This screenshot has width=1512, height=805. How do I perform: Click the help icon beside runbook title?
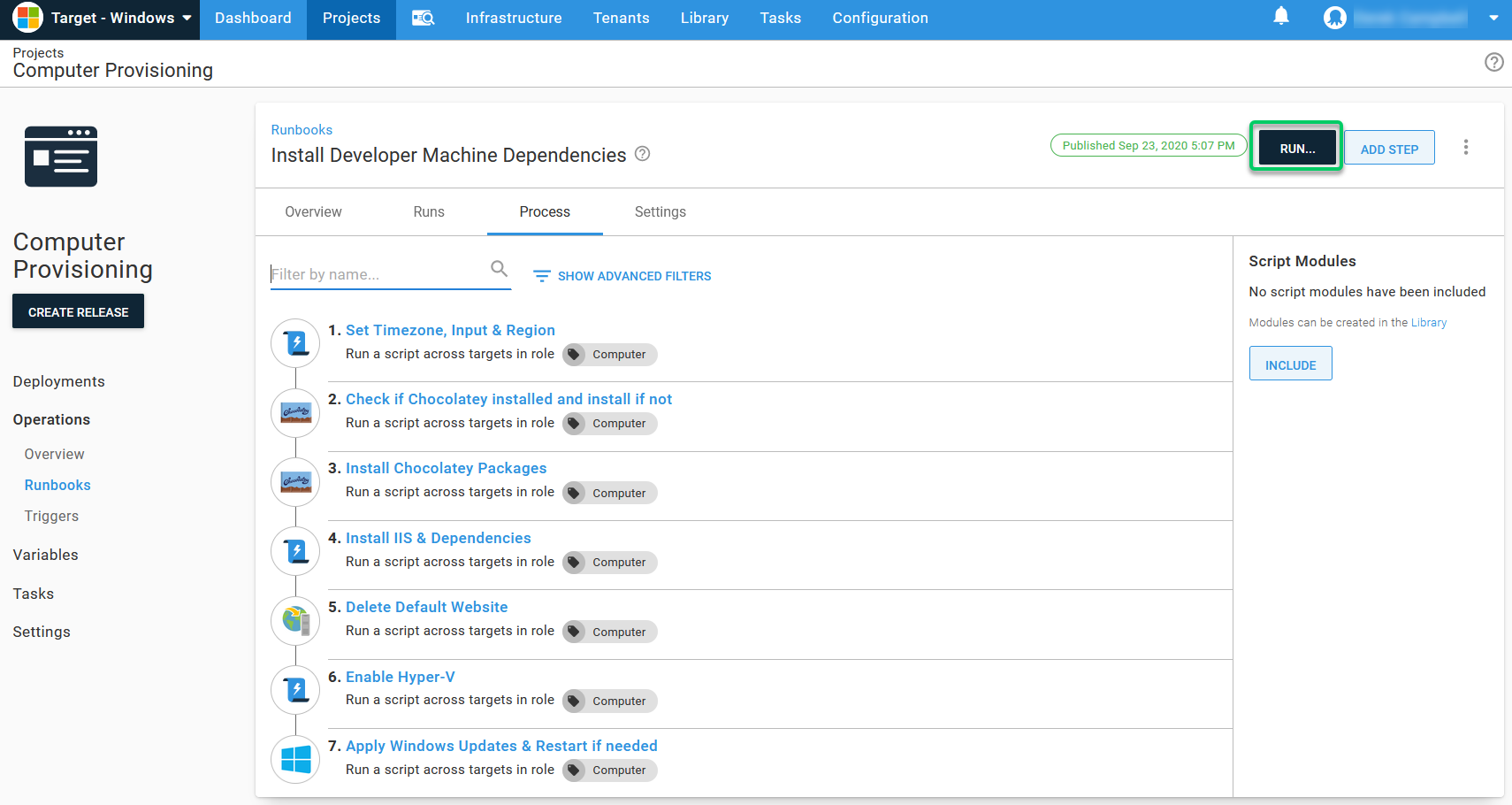643,154
